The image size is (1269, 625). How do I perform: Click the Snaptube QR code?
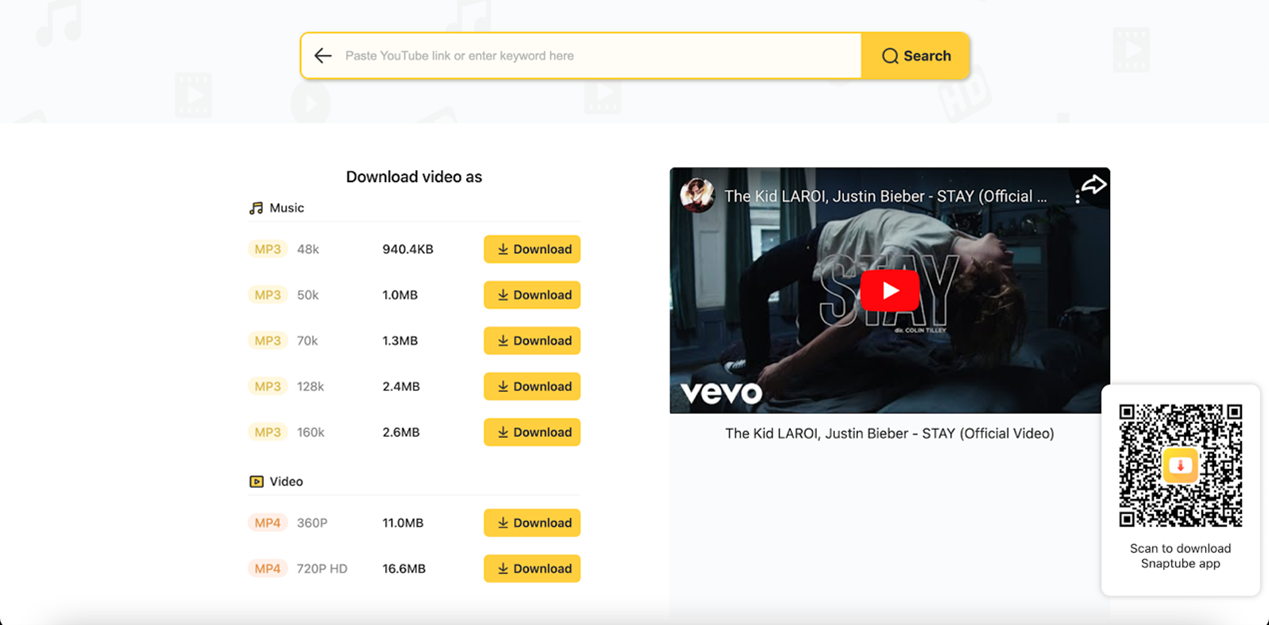pos(1180,465)
